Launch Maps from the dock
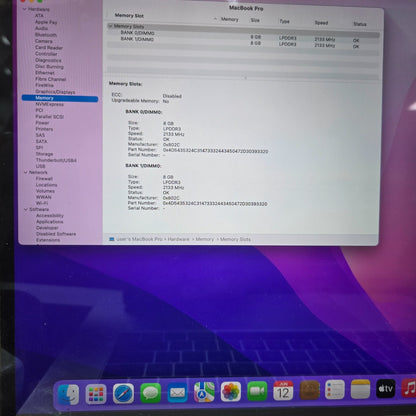 (204, 392)
